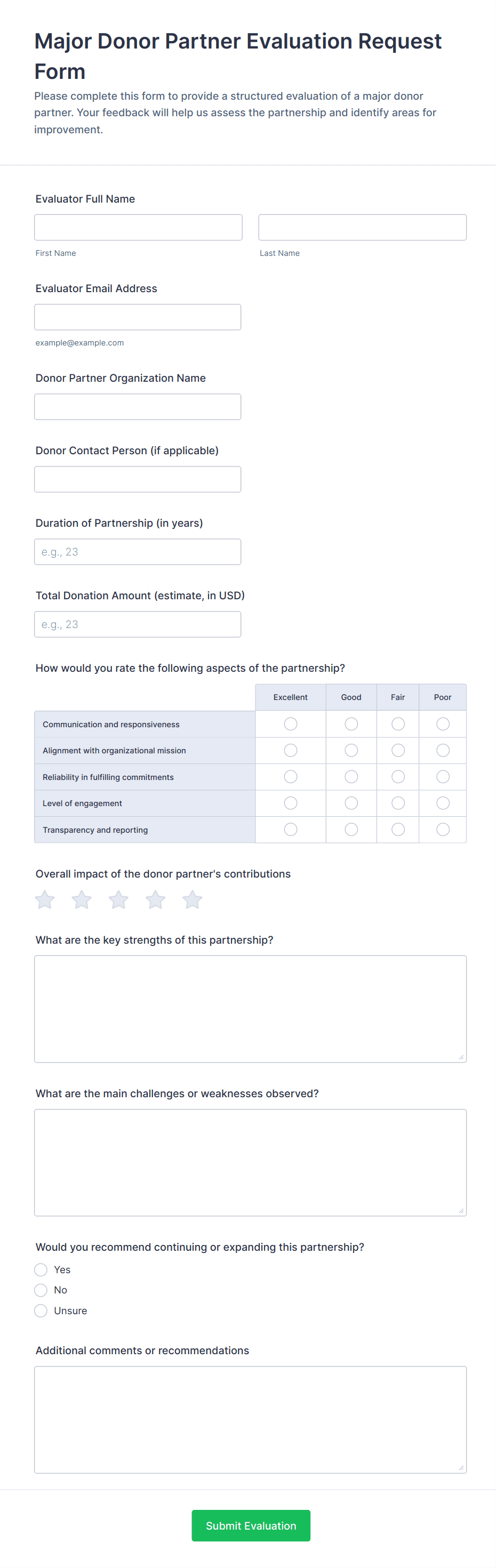Submit the evaluation form
This screenshot has height=1568, width=496.
251,1525
